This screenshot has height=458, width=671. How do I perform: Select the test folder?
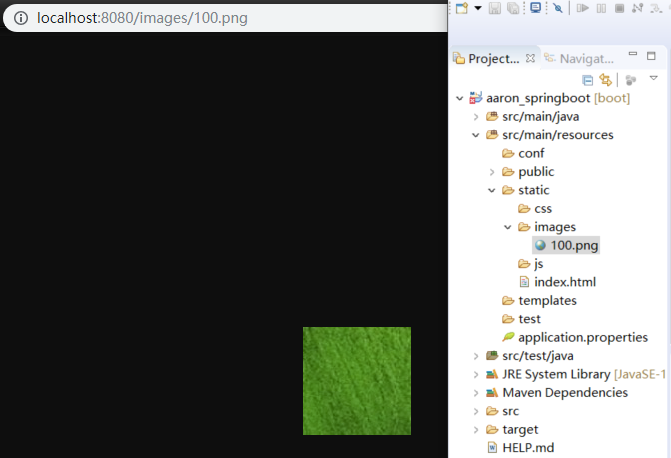click(x=529, y=319)
